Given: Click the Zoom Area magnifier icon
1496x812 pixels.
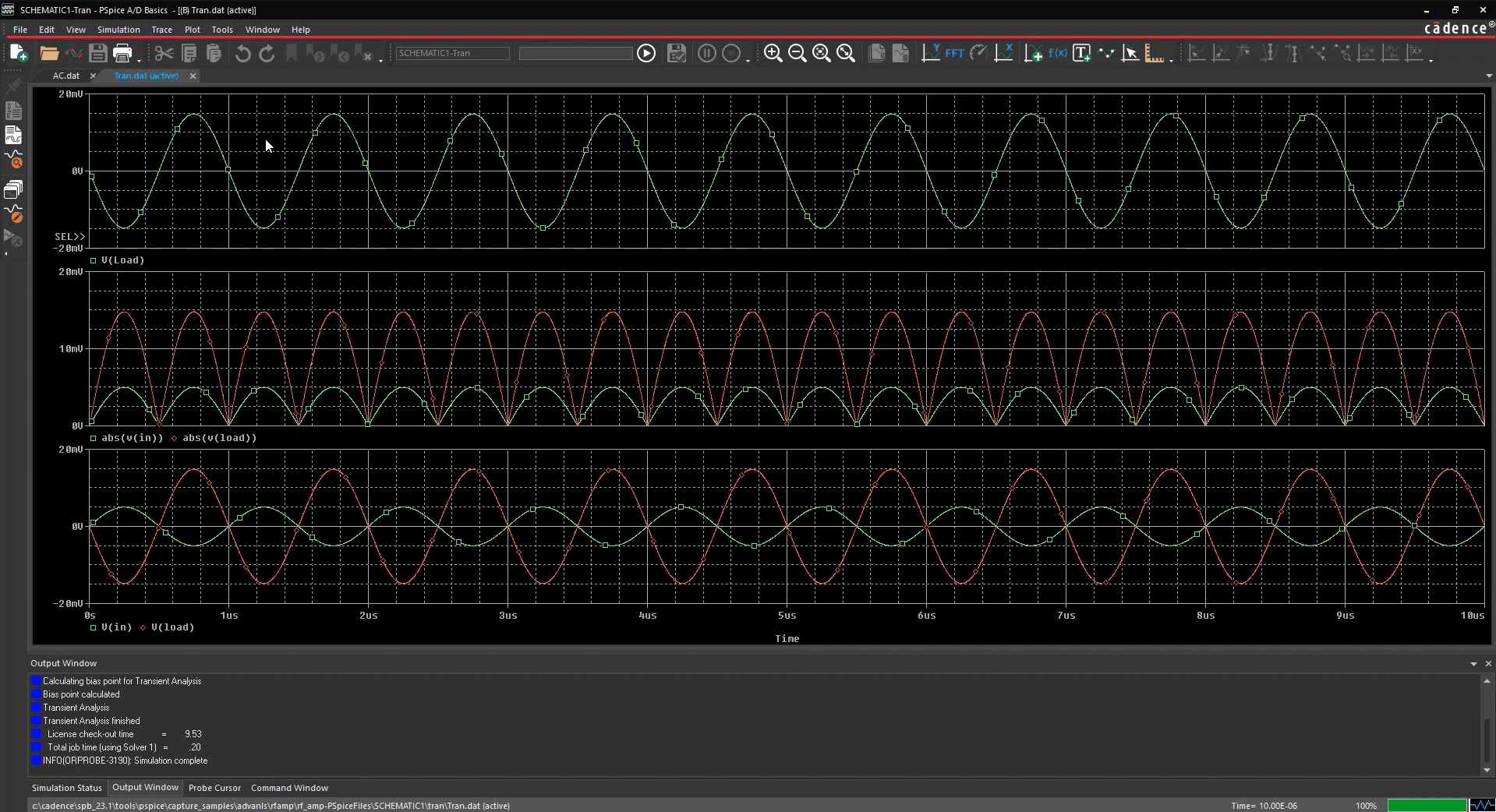Looking at the screenshot, I should 822,53.
